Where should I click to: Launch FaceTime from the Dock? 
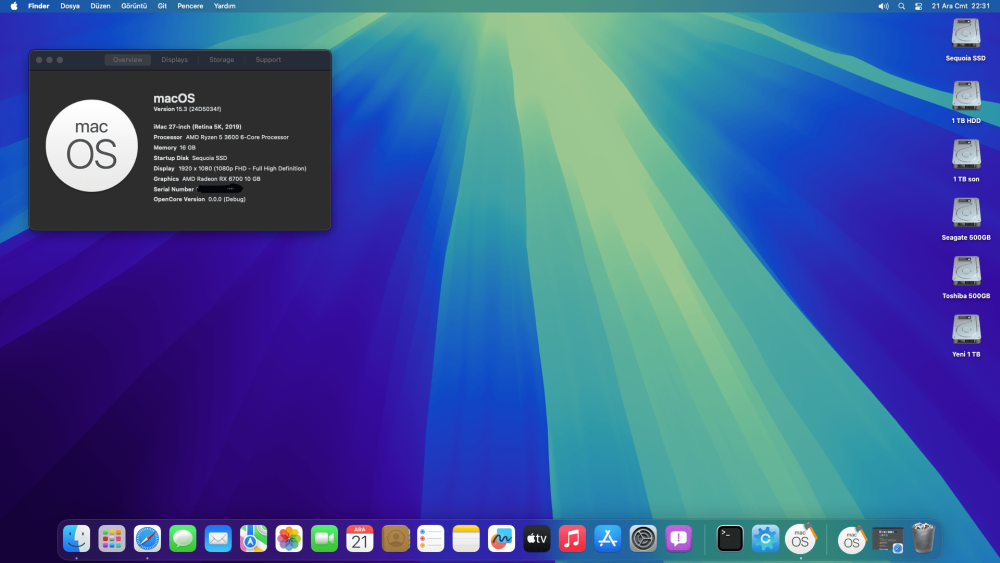[x=324, y=539]
